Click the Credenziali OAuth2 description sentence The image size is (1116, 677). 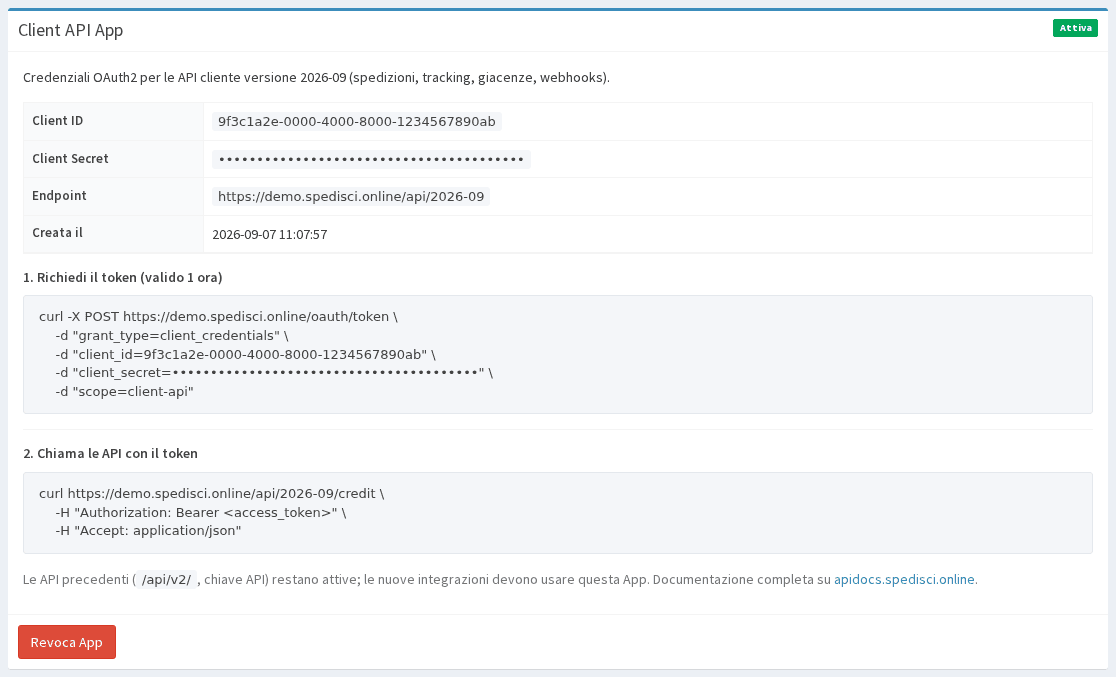[x=316, y=78]
